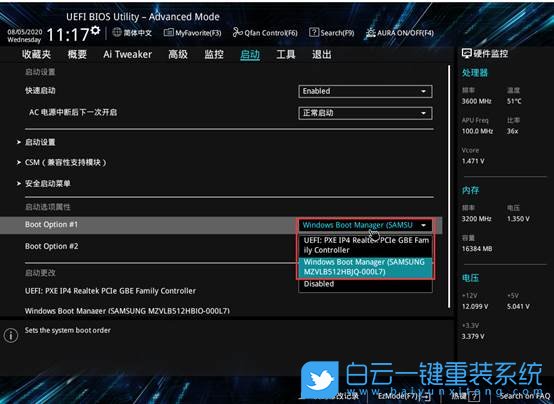
Task: Click the Boot Option #1 dropdown arrow
Action: [x=423, y=225]
